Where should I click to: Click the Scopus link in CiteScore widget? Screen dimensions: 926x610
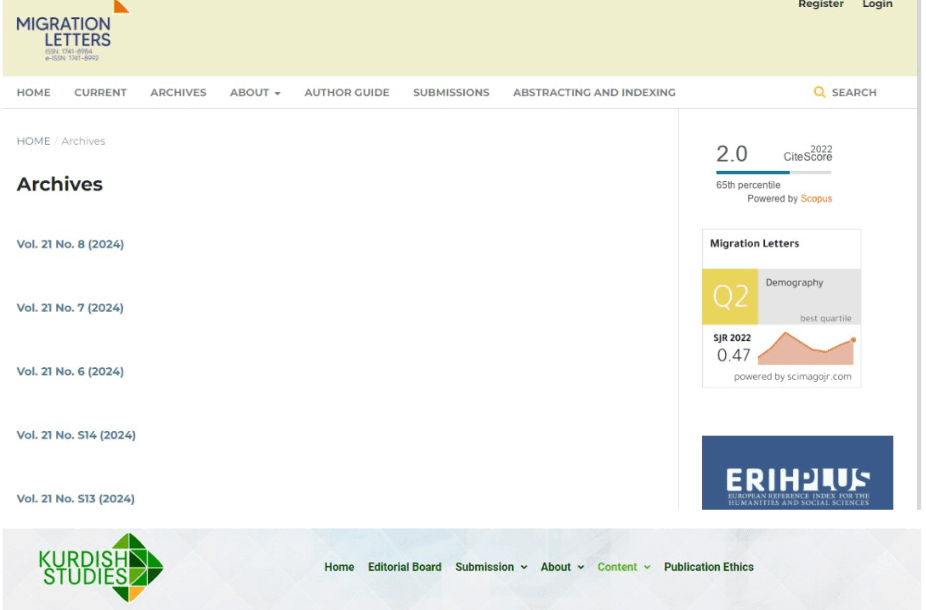[816, 198]
